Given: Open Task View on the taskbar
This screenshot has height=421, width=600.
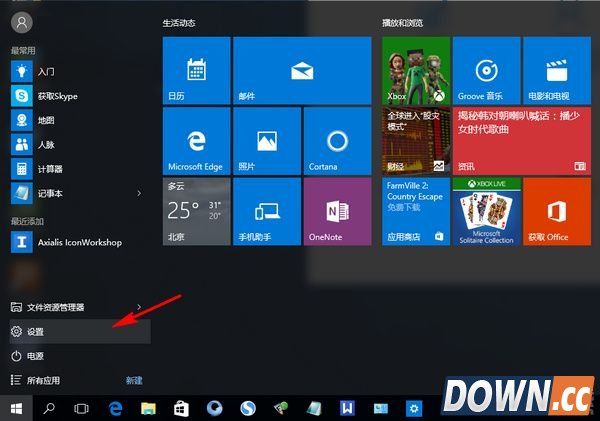Looking at the screenshot, I should coord(82,408).
